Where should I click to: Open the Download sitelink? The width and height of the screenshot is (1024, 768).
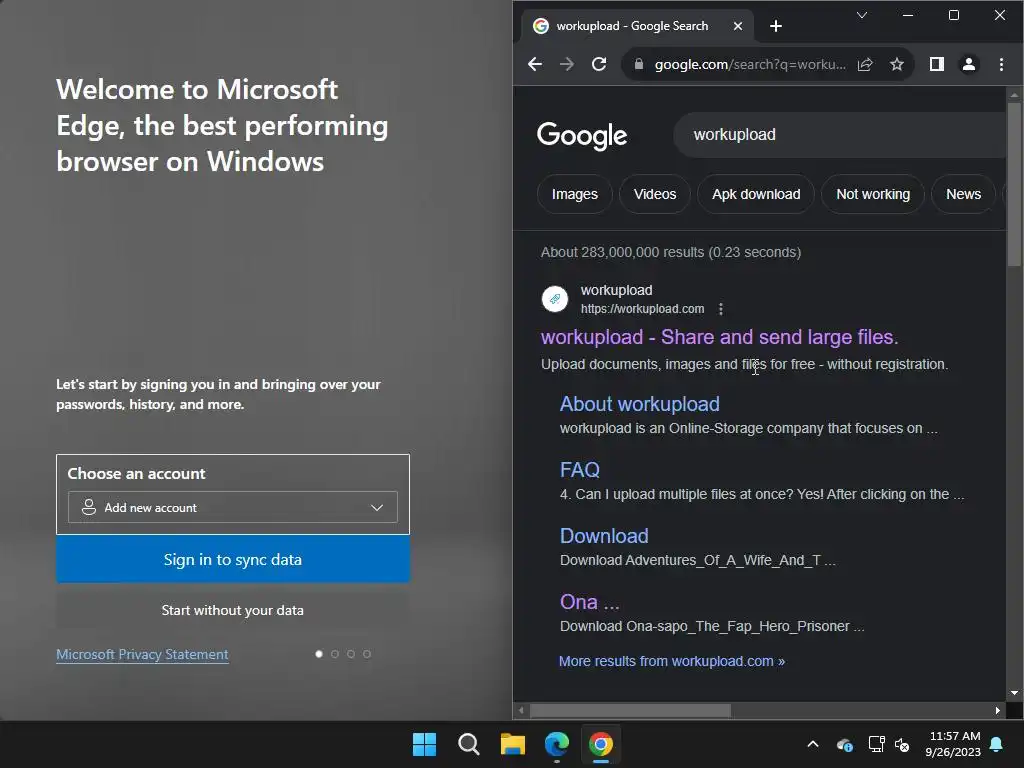604,536
